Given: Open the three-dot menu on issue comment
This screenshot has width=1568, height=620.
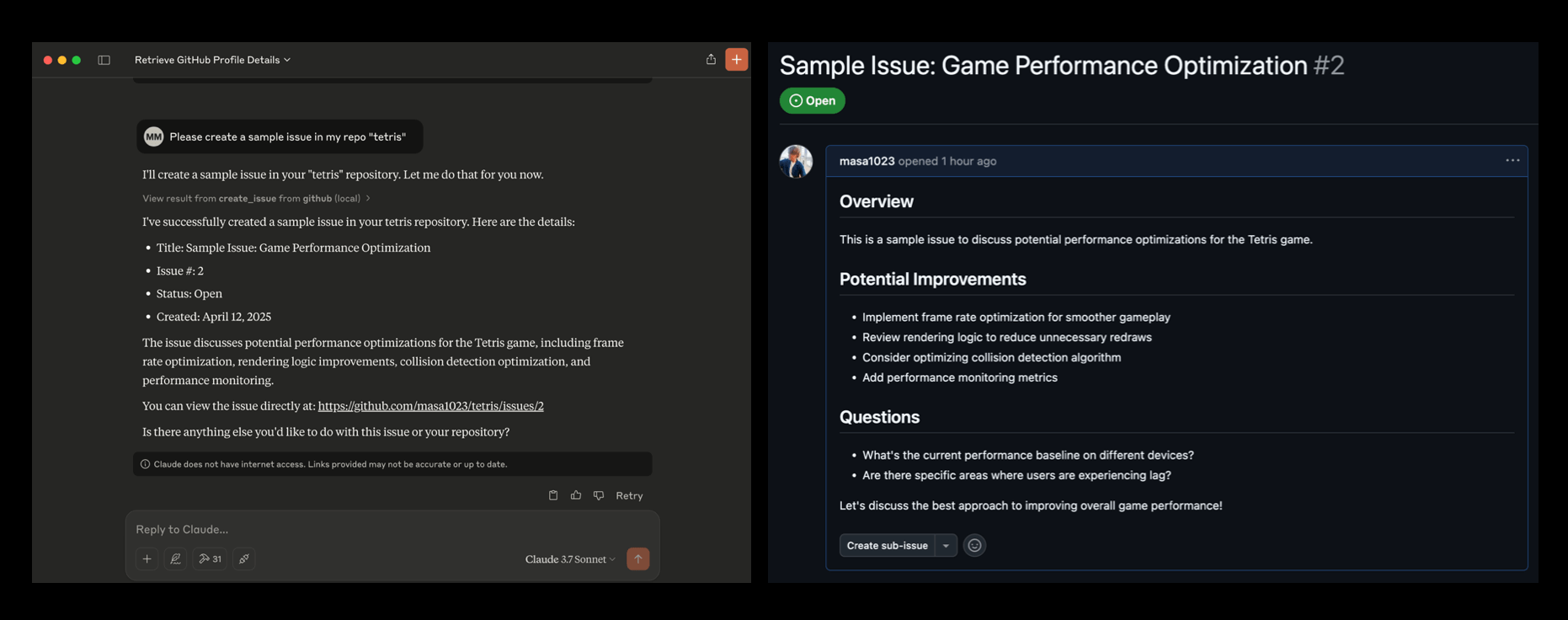Looking at the screenshot, I should (x=1512, y=160).
